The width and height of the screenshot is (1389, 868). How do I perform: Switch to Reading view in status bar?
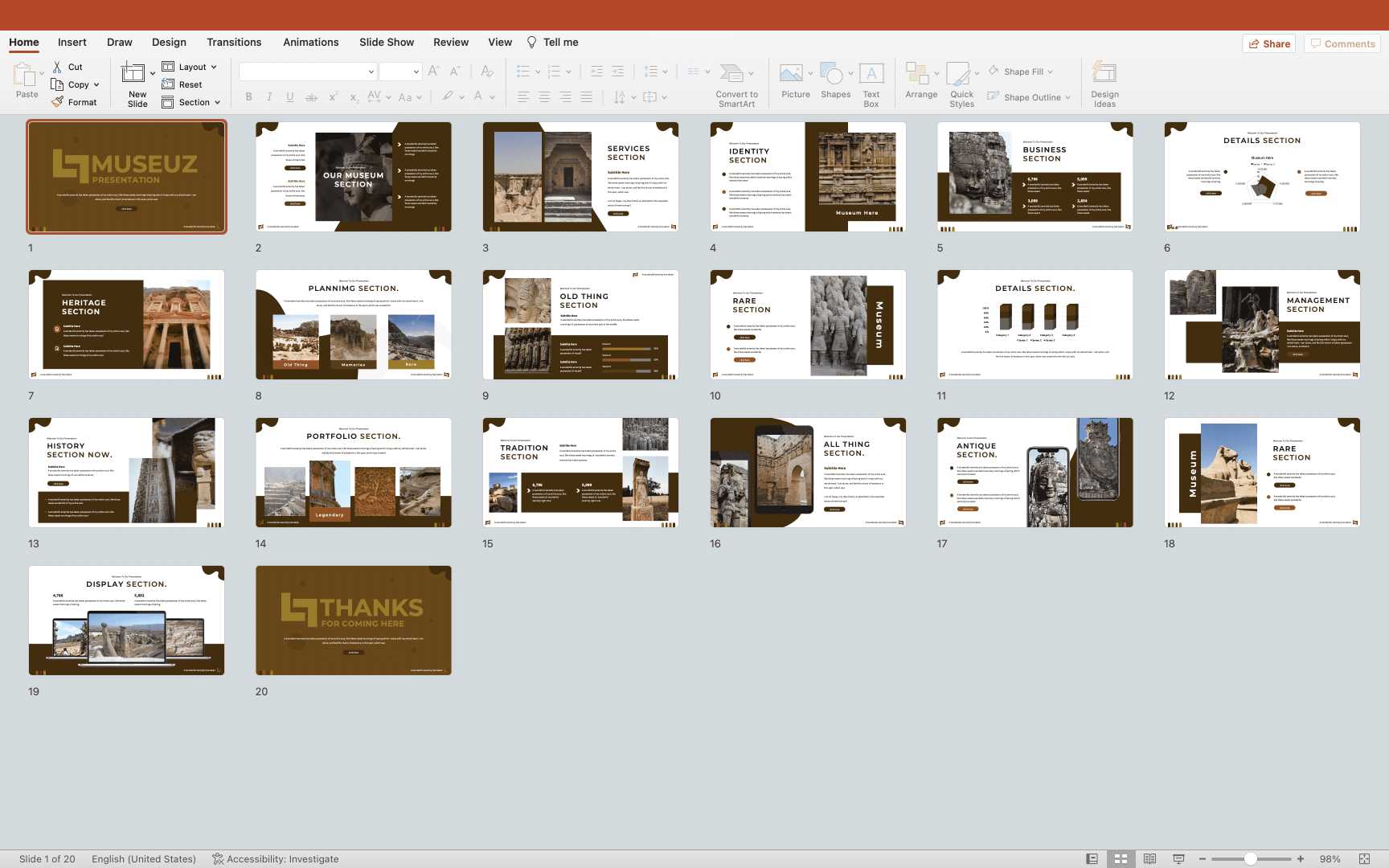(x=1149, y=858)
